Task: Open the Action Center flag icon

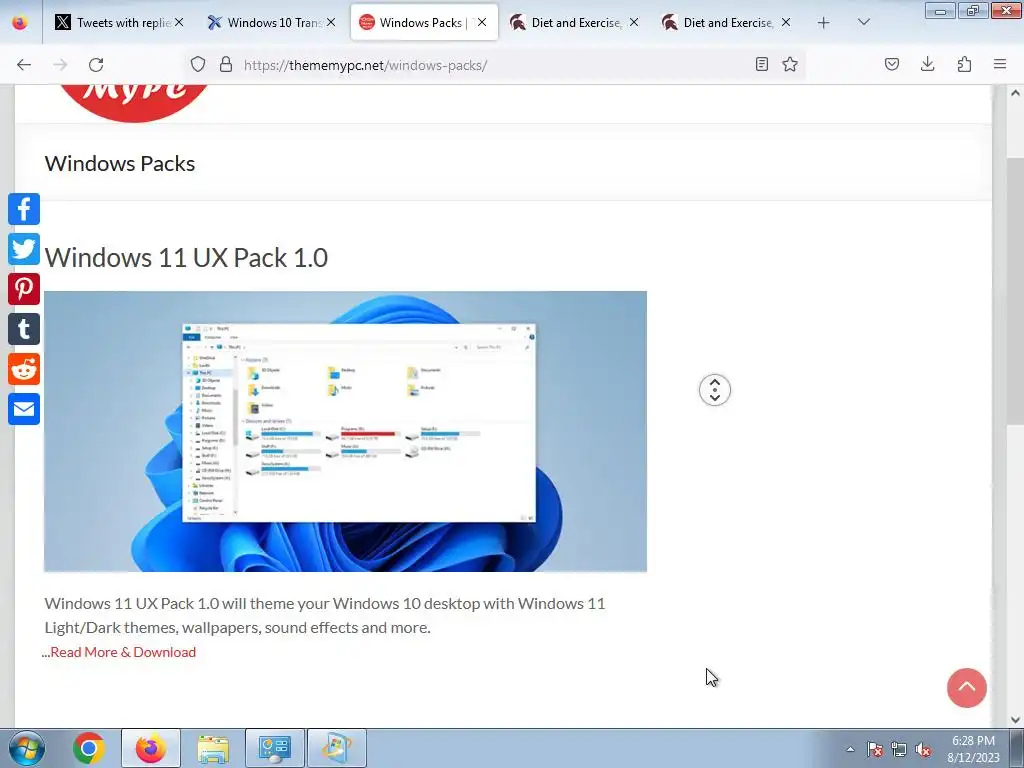Action: tap(875, 749)
